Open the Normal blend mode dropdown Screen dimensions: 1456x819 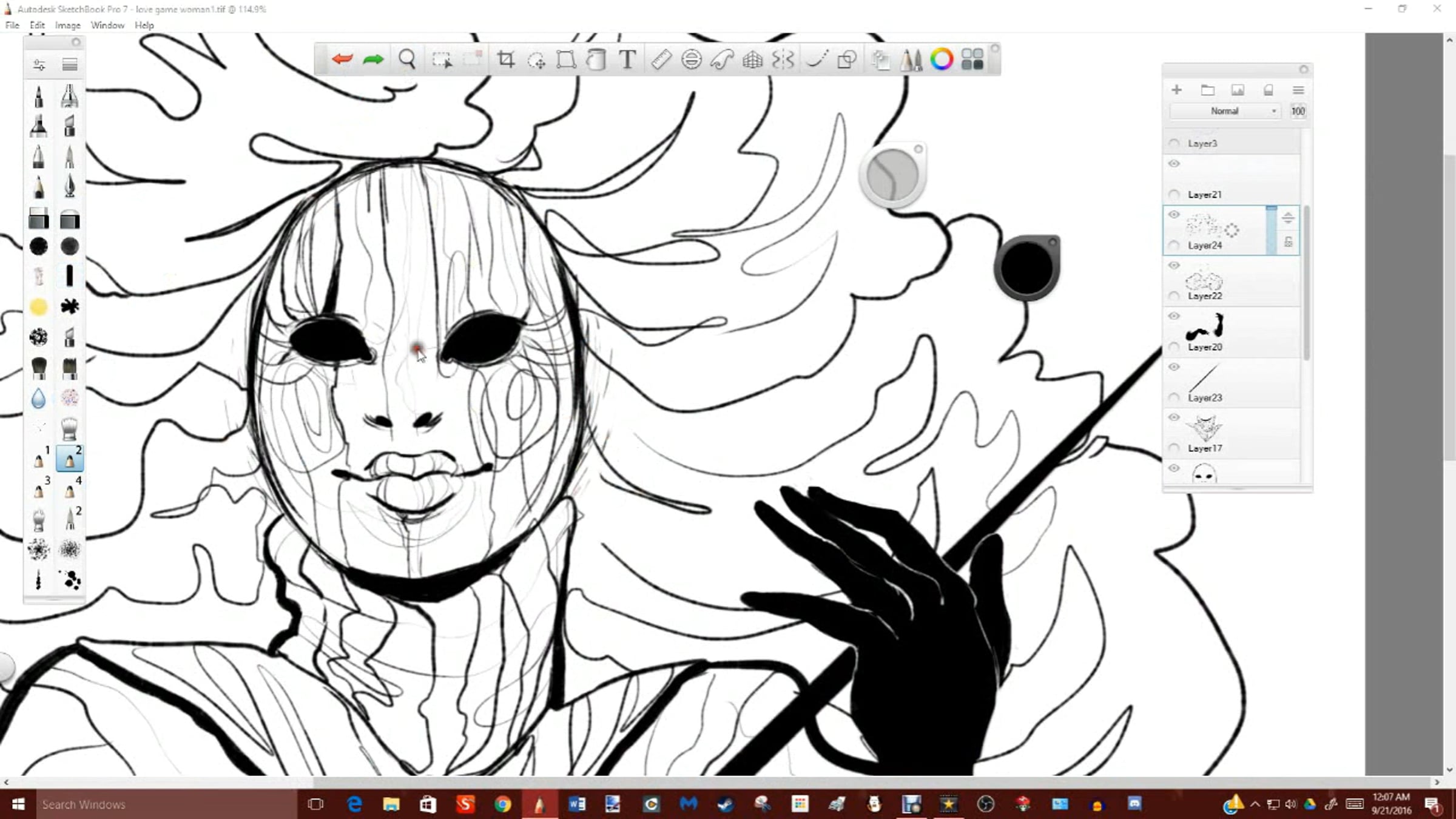[x=1225, y=111]
